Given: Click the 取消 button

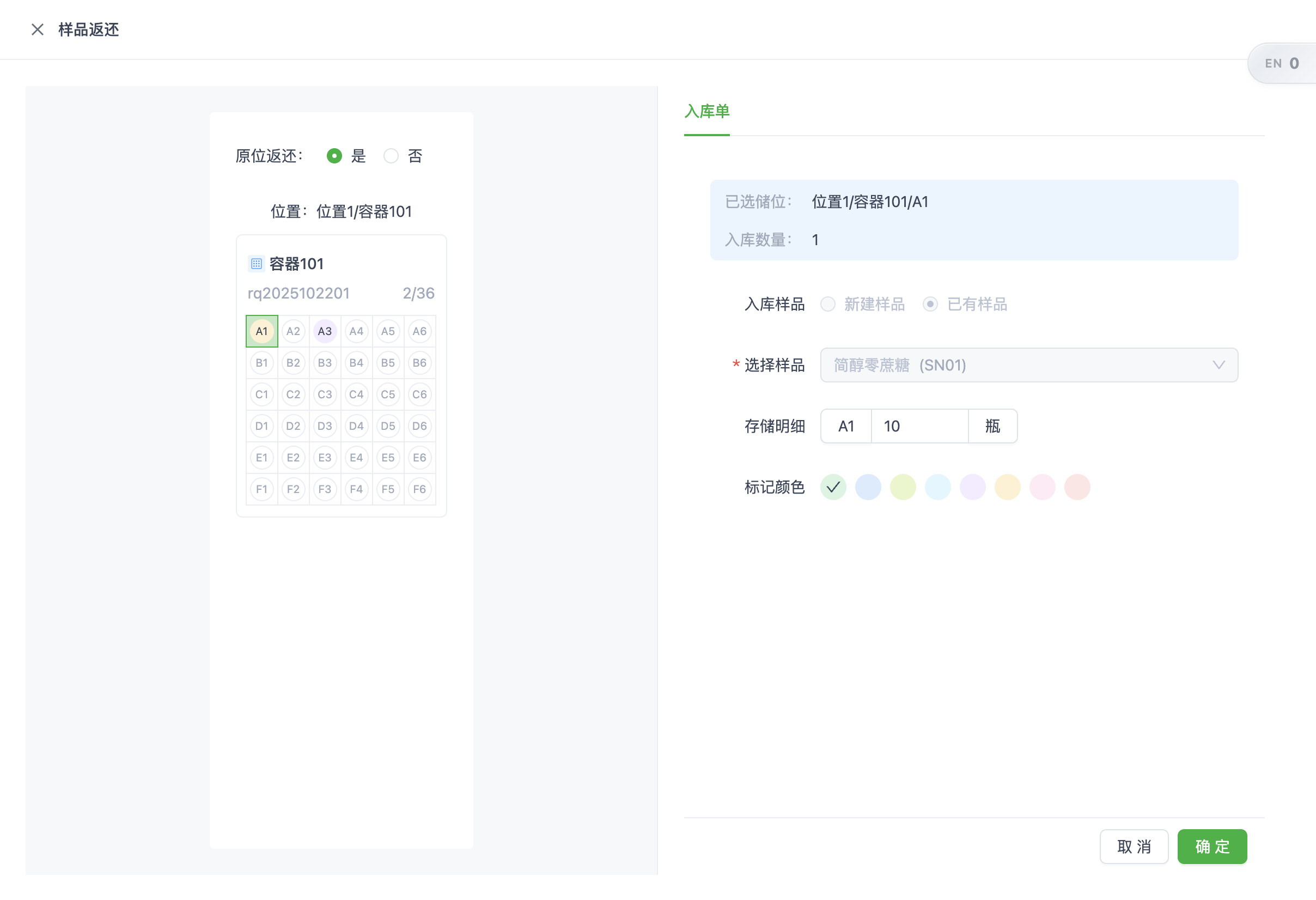Looking at the screenshot, I should click(x=1134, y=847).
